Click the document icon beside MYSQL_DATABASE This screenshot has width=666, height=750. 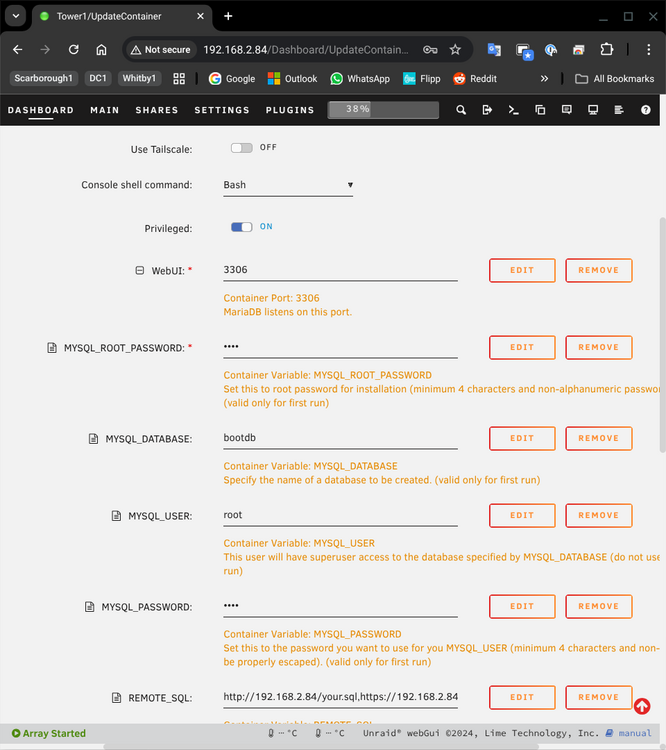[x=93, y=439]
